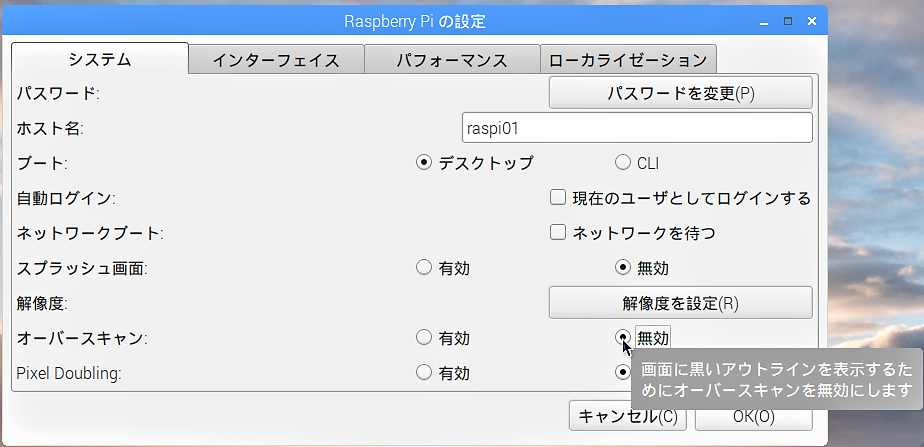The width and height of the screenshot is (924, 447).
Task: Click the スプラッシュ画面: label
Action: tap(82, 269)
